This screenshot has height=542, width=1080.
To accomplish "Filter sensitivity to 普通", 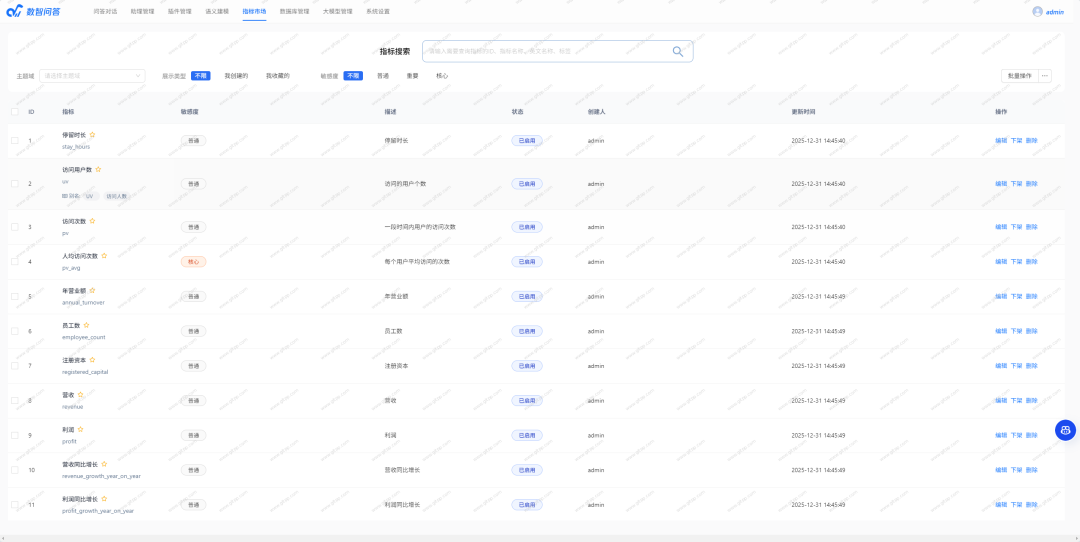I will pyautogui.click(x=383, y=76).
